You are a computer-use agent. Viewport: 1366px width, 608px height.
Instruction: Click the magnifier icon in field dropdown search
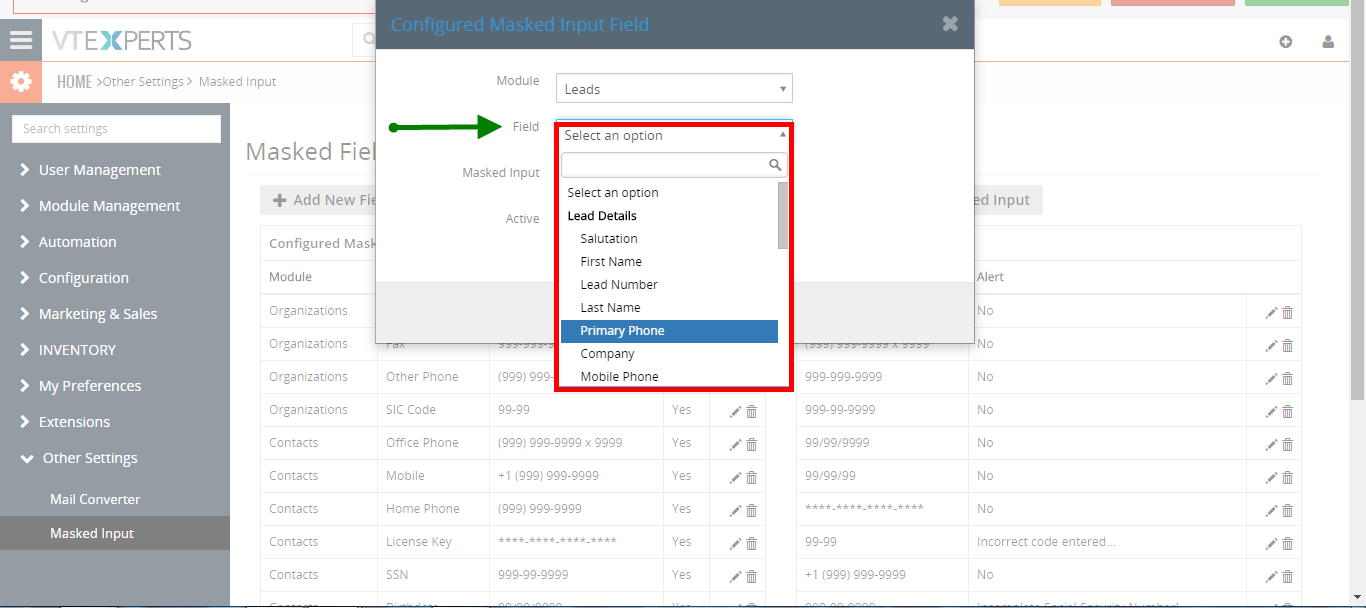pos(775,165)
